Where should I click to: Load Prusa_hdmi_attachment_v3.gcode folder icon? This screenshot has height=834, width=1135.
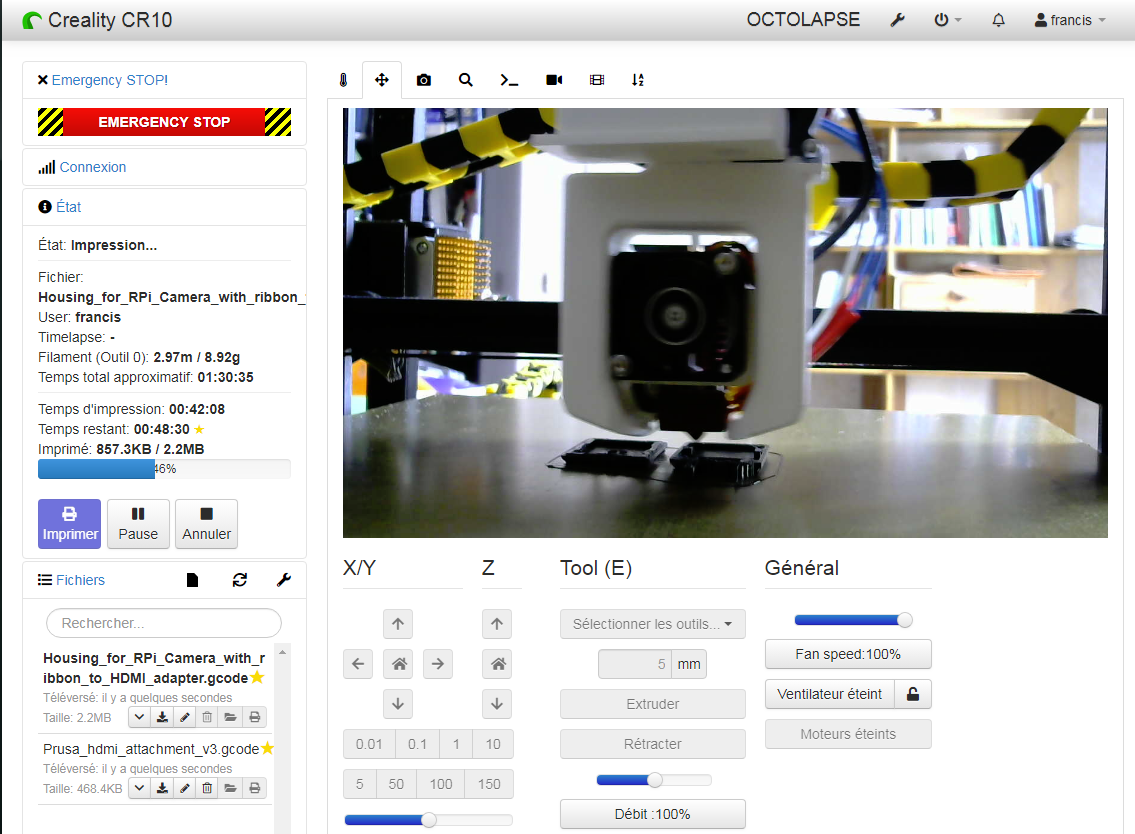pos(230,788)
